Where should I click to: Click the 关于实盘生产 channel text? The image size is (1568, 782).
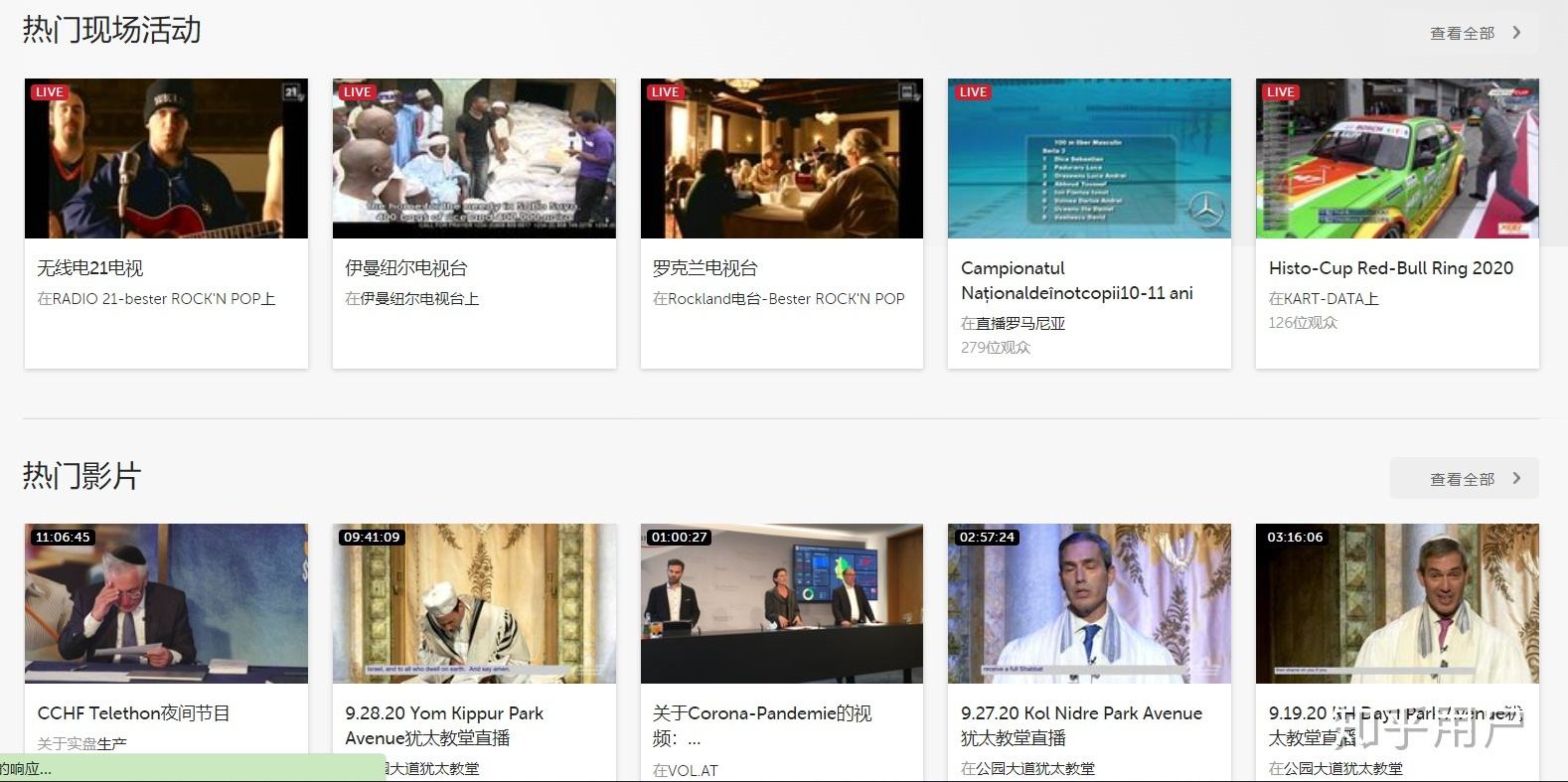coord(81,743)
